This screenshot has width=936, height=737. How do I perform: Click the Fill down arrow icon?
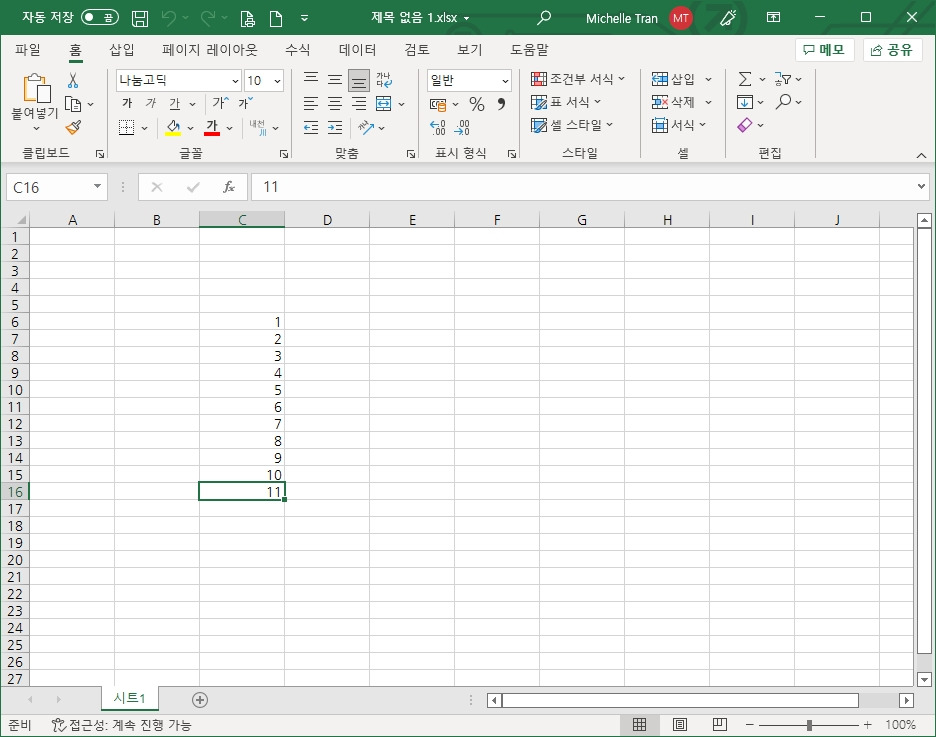coord(744,102)
